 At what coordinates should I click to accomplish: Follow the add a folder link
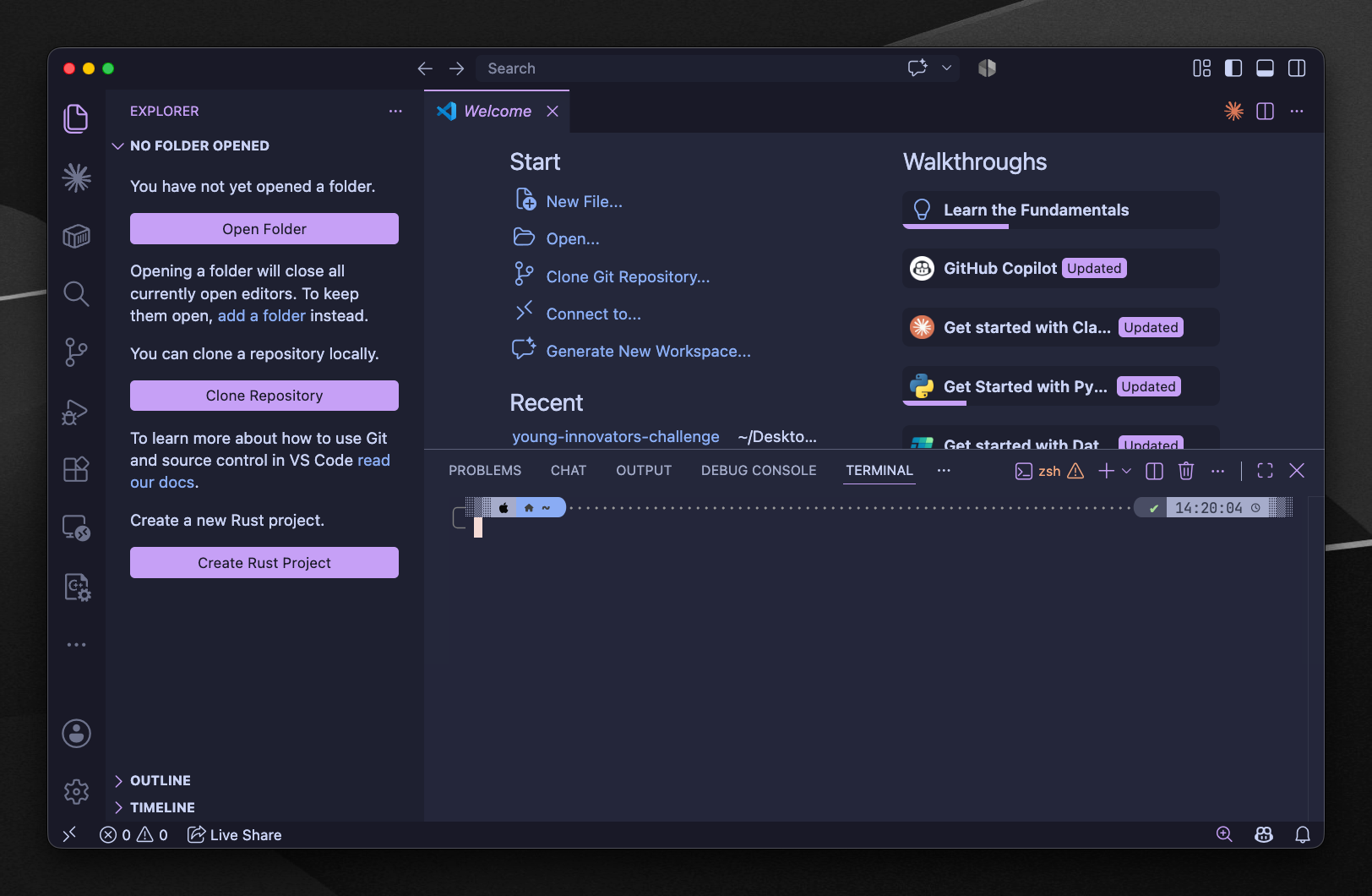[262, 316]
